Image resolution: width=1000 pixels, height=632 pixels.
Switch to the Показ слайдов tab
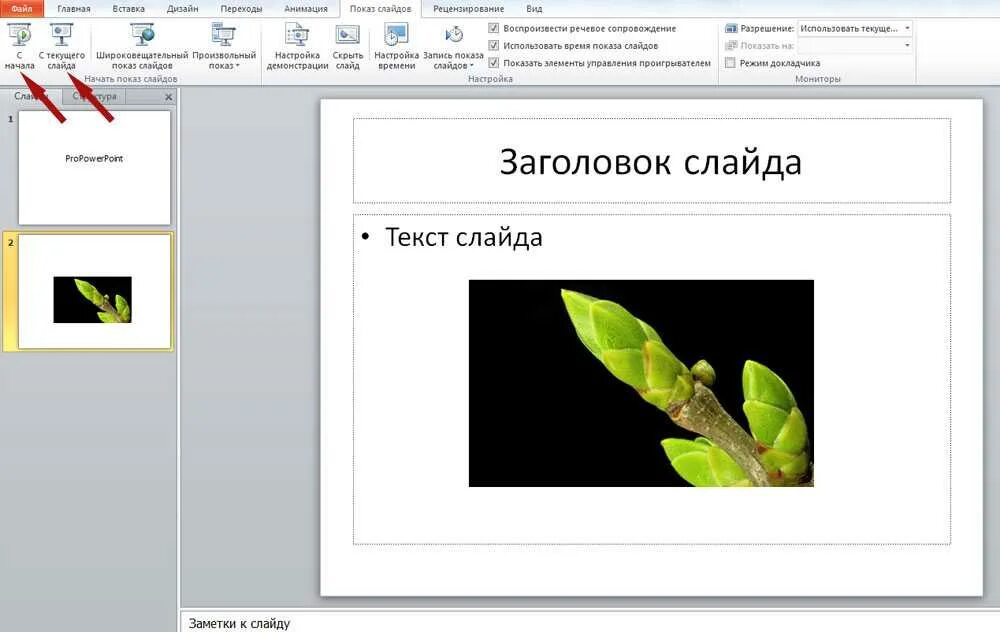point(380,9)
